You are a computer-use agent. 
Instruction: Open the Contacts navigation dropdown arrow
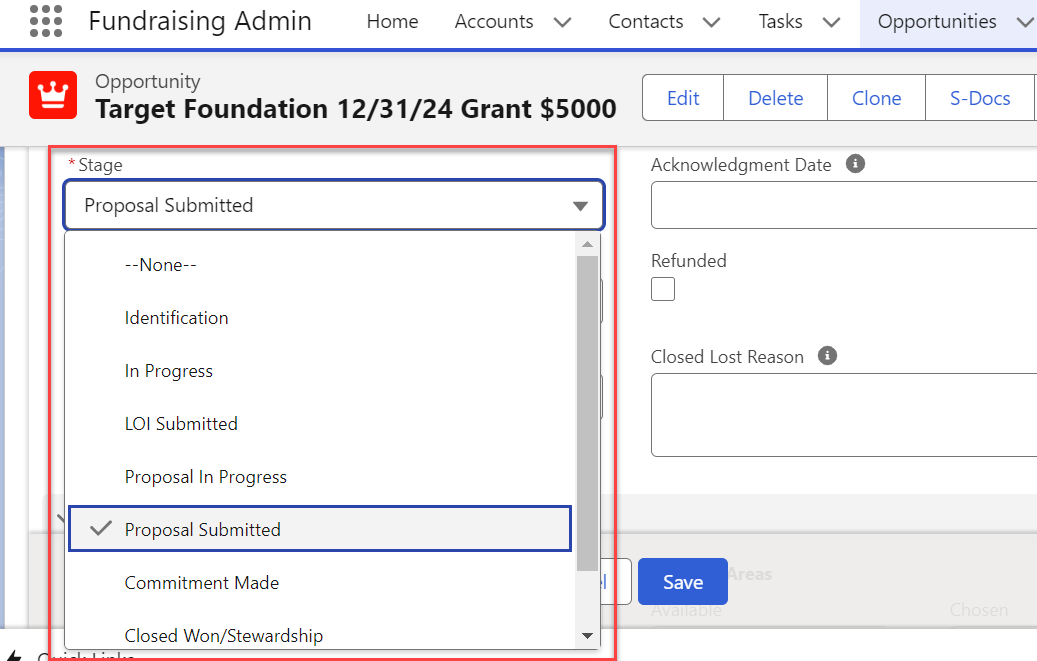(711, 21)
